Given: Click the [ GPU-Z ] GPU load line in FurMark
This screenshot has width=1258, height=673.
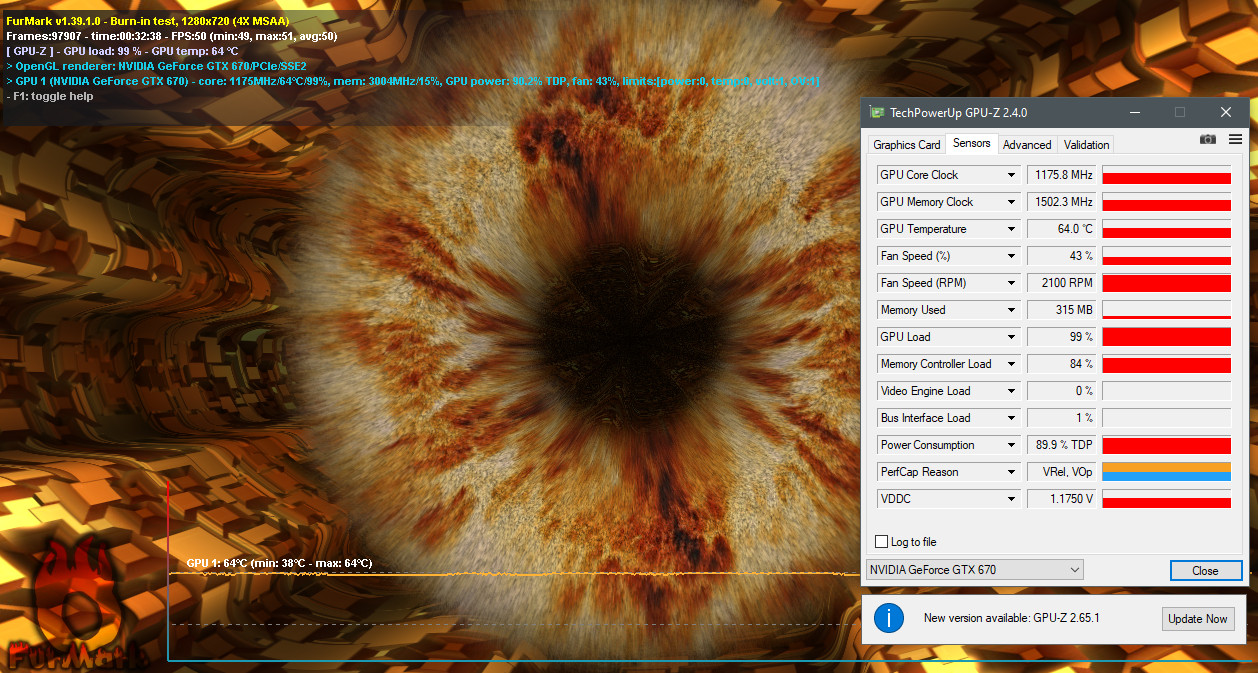Looking at the screenshot, I should coord(123,51).
